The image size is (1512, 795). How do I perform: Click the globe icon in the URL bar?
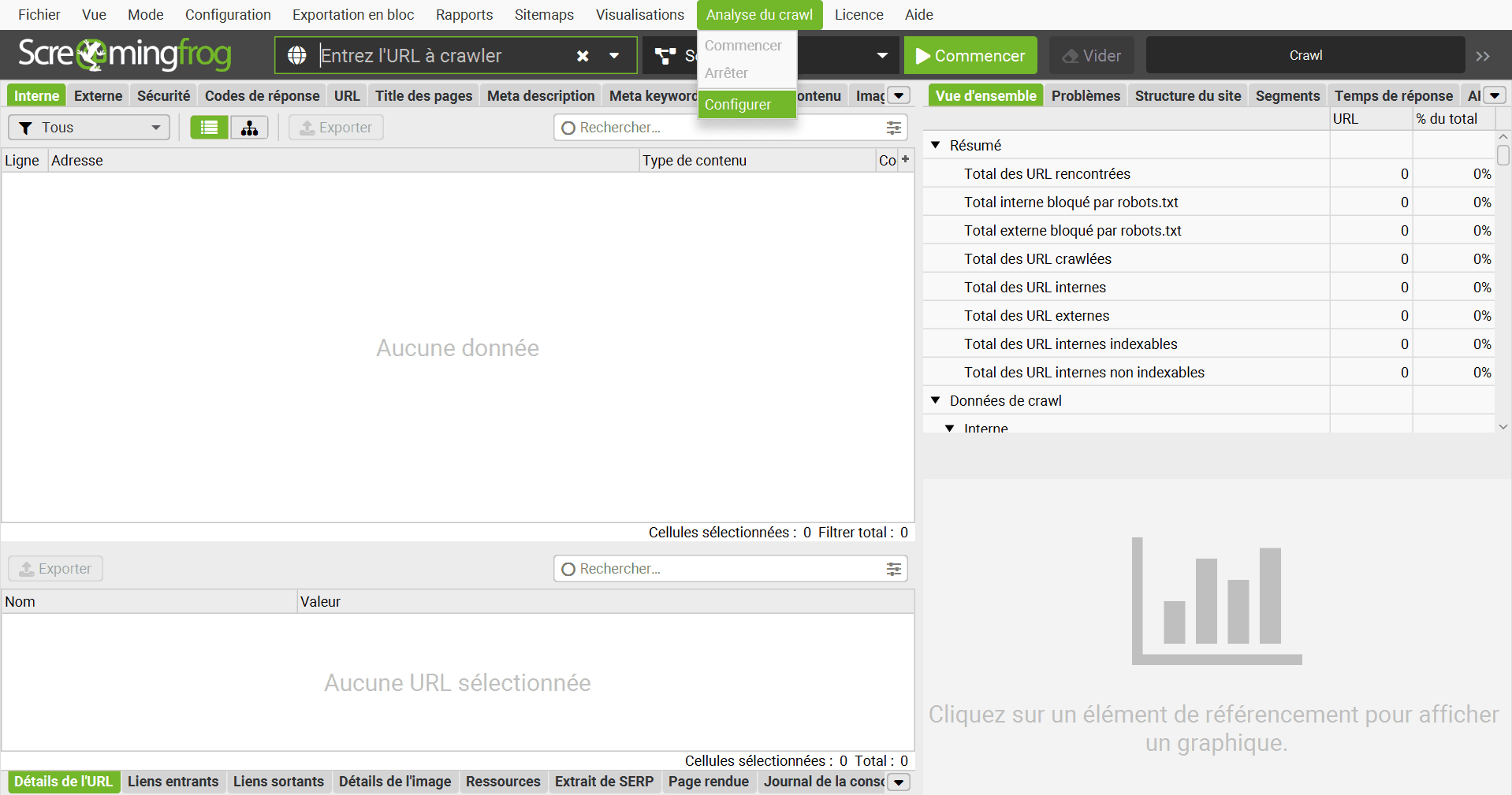[x=297, y=56]
